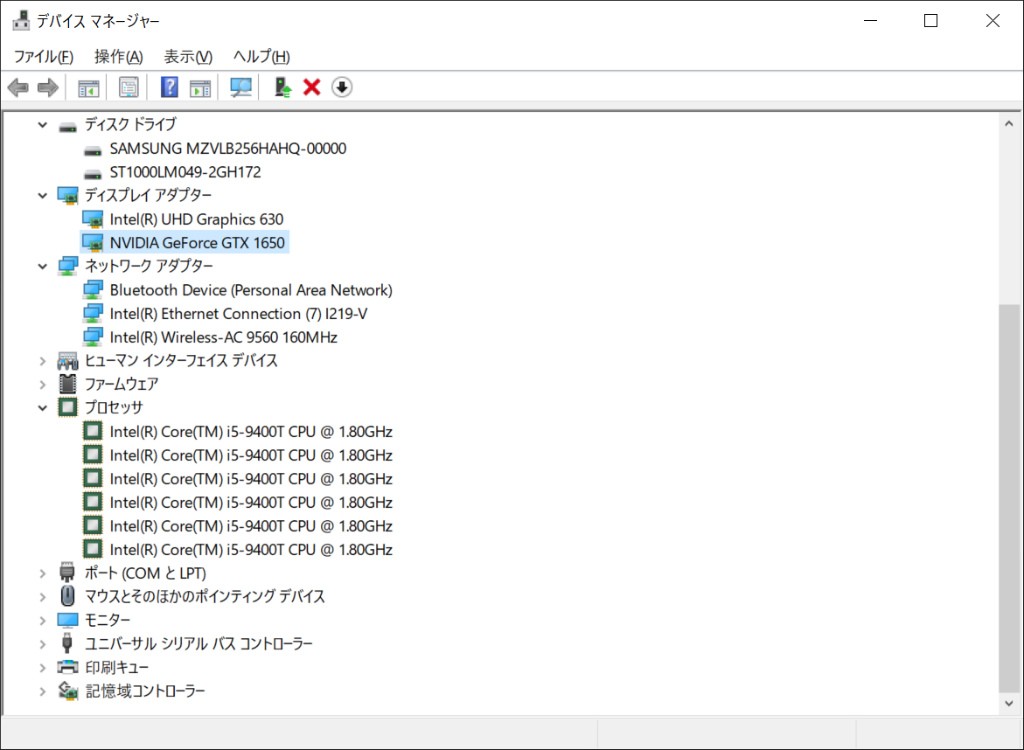Expand the ヒューマン インターフェイス デバイス node
Viewport: 1024px width, 750px height.
[42, 360]
